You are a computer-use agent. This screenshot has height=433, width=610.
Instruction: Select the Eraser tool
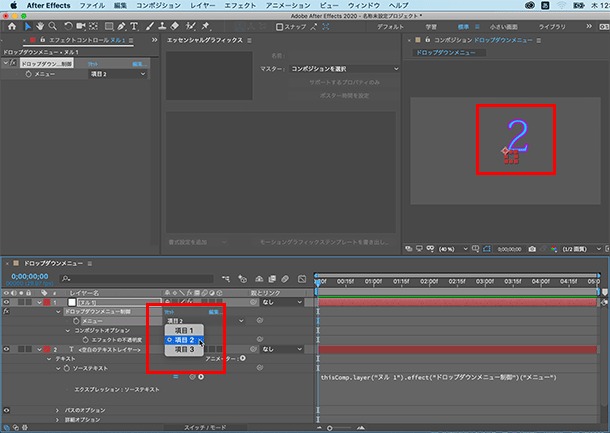[175, 26]
